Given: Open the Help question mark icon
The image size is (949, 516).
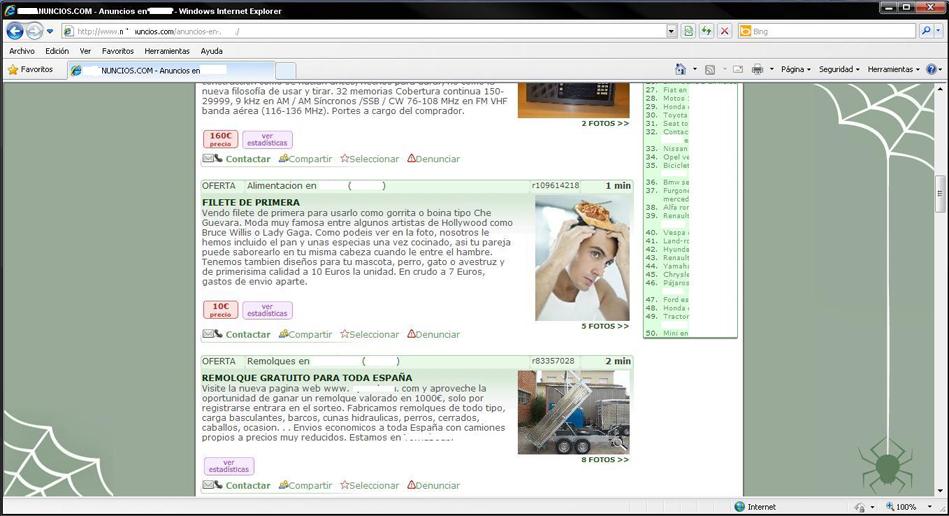Looking at the screenshot, I should tap(931, 69).
